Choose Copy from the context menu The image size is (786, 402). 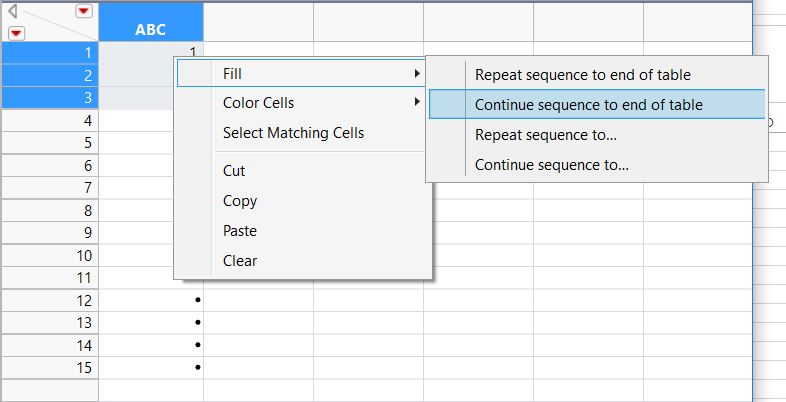point(240,201)
